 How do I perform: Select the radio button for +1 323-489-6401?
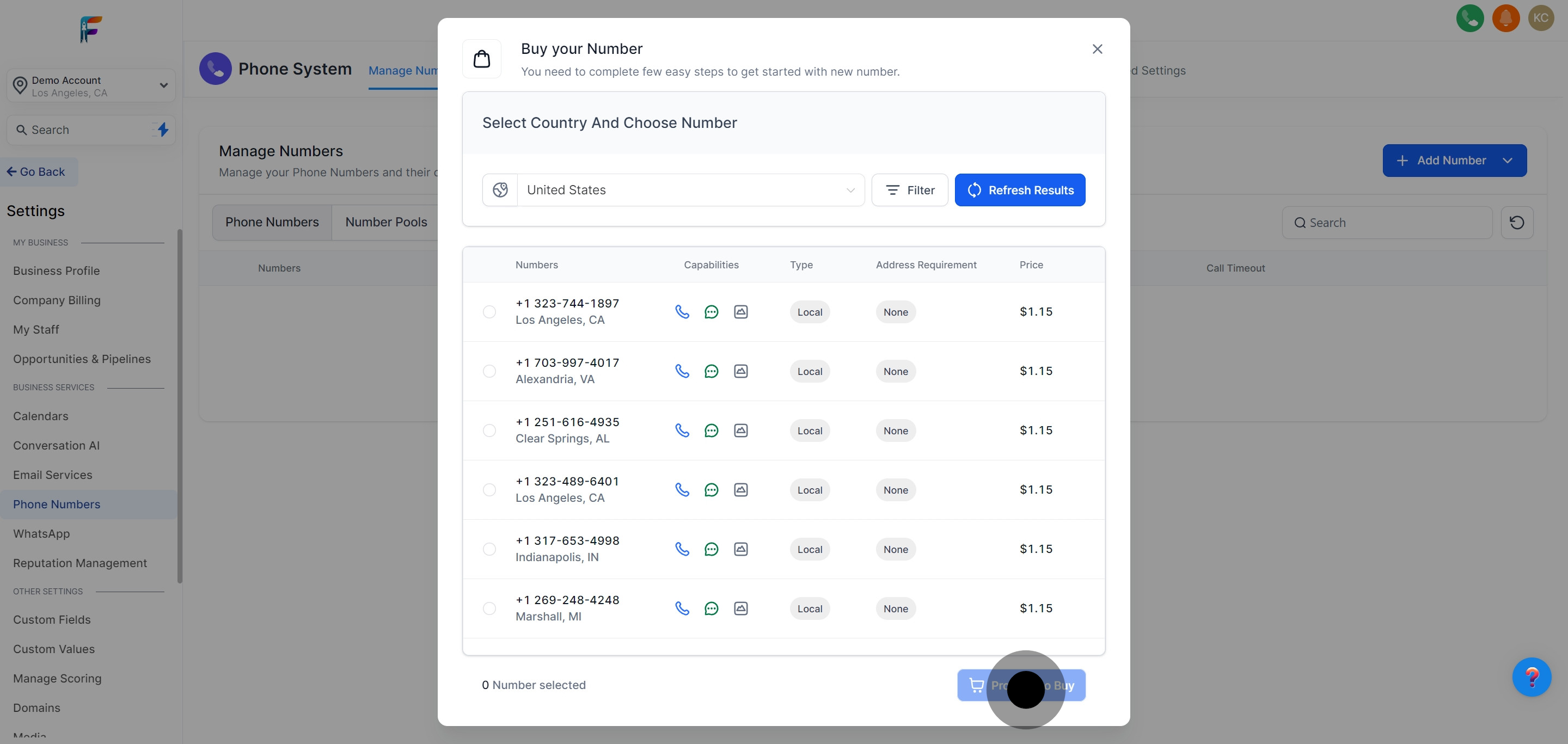(x=489, y=490)
